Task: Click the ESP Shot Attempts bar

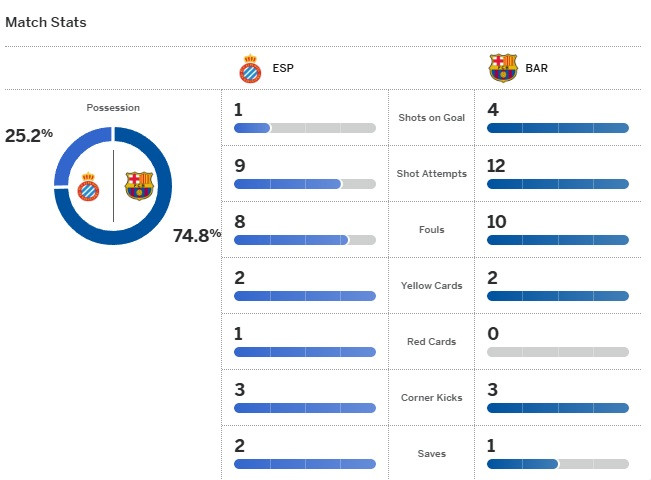Action: pyautogui.click(x=305, y=184)
